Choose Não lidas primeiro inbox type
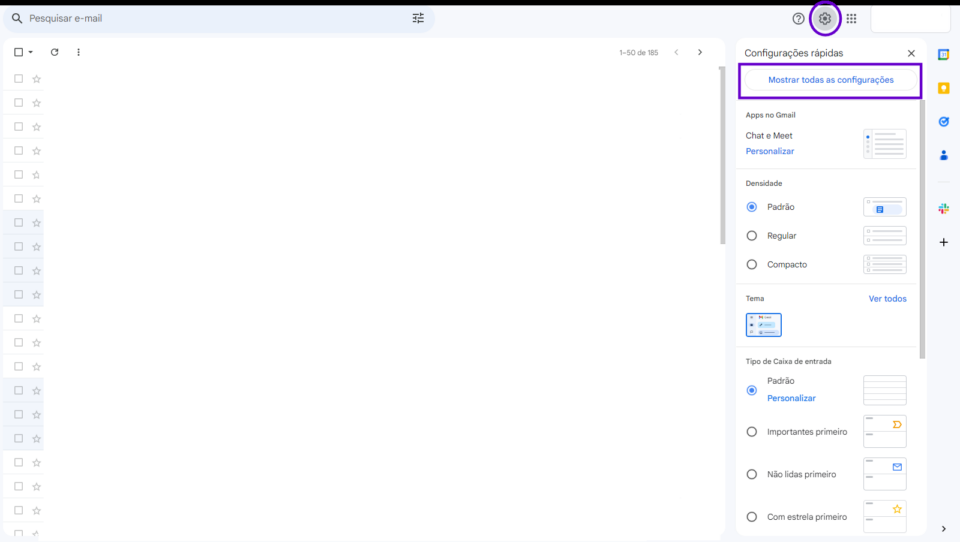 click(x=752, y=474)
